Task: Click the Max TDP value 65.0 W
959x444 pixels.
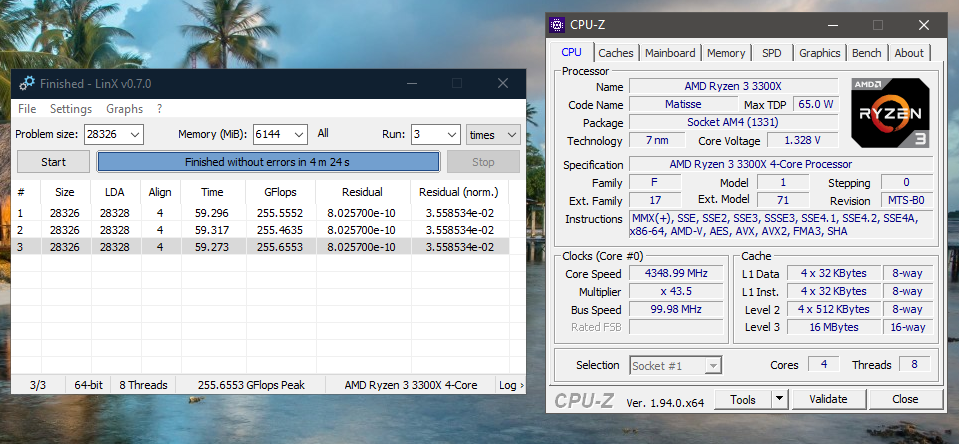Action: pyautogui.click(x=816, y=104)
